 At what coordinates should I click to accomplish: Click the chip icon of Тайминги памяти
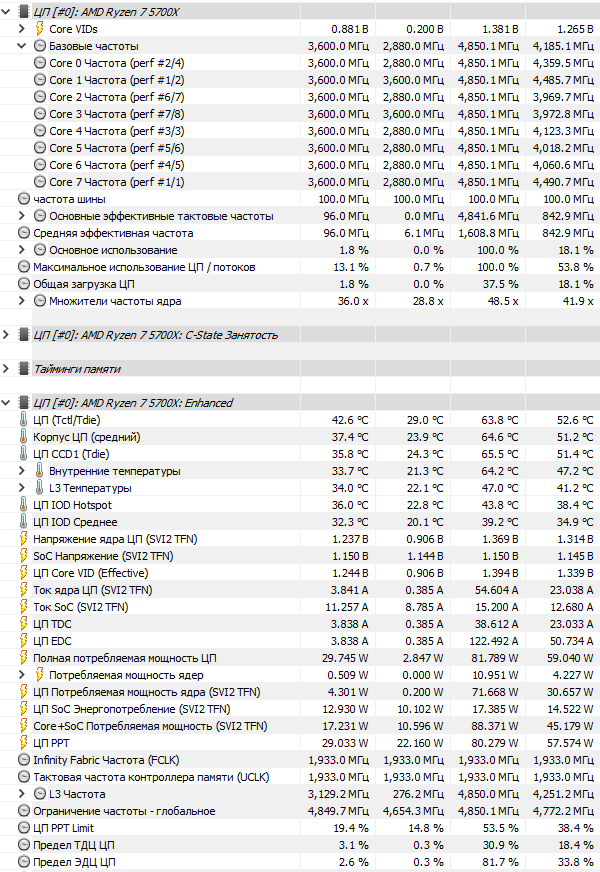coord(23,369)
